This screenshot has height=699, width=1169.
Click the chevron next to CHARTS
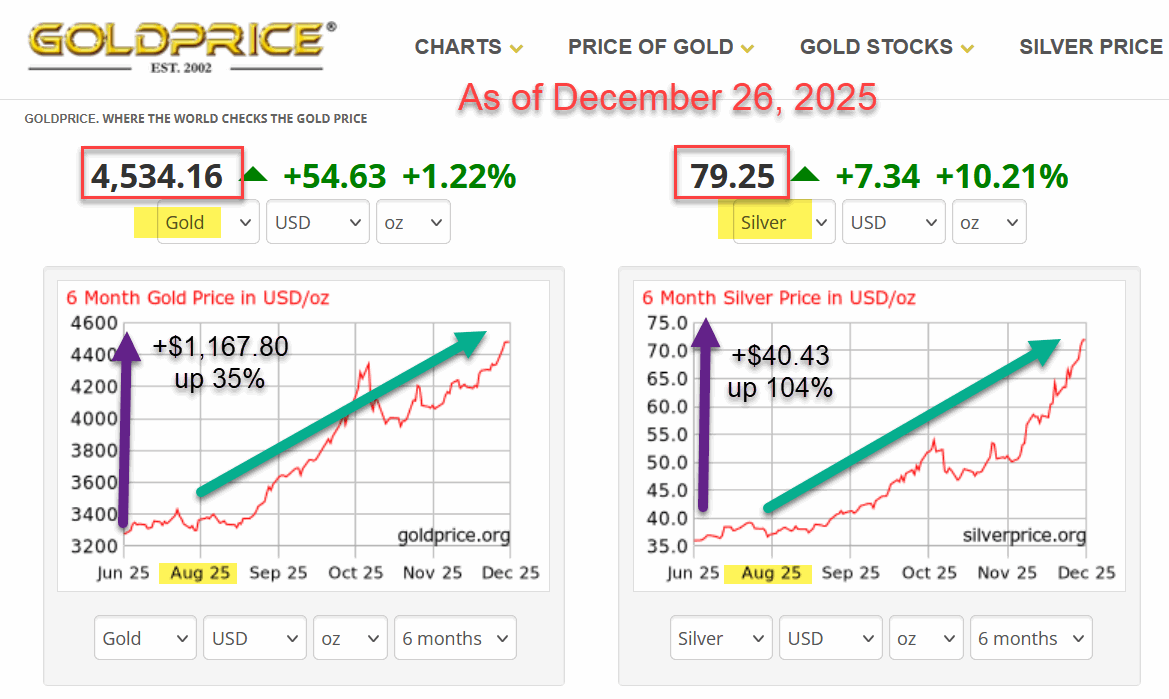point(517,47)
